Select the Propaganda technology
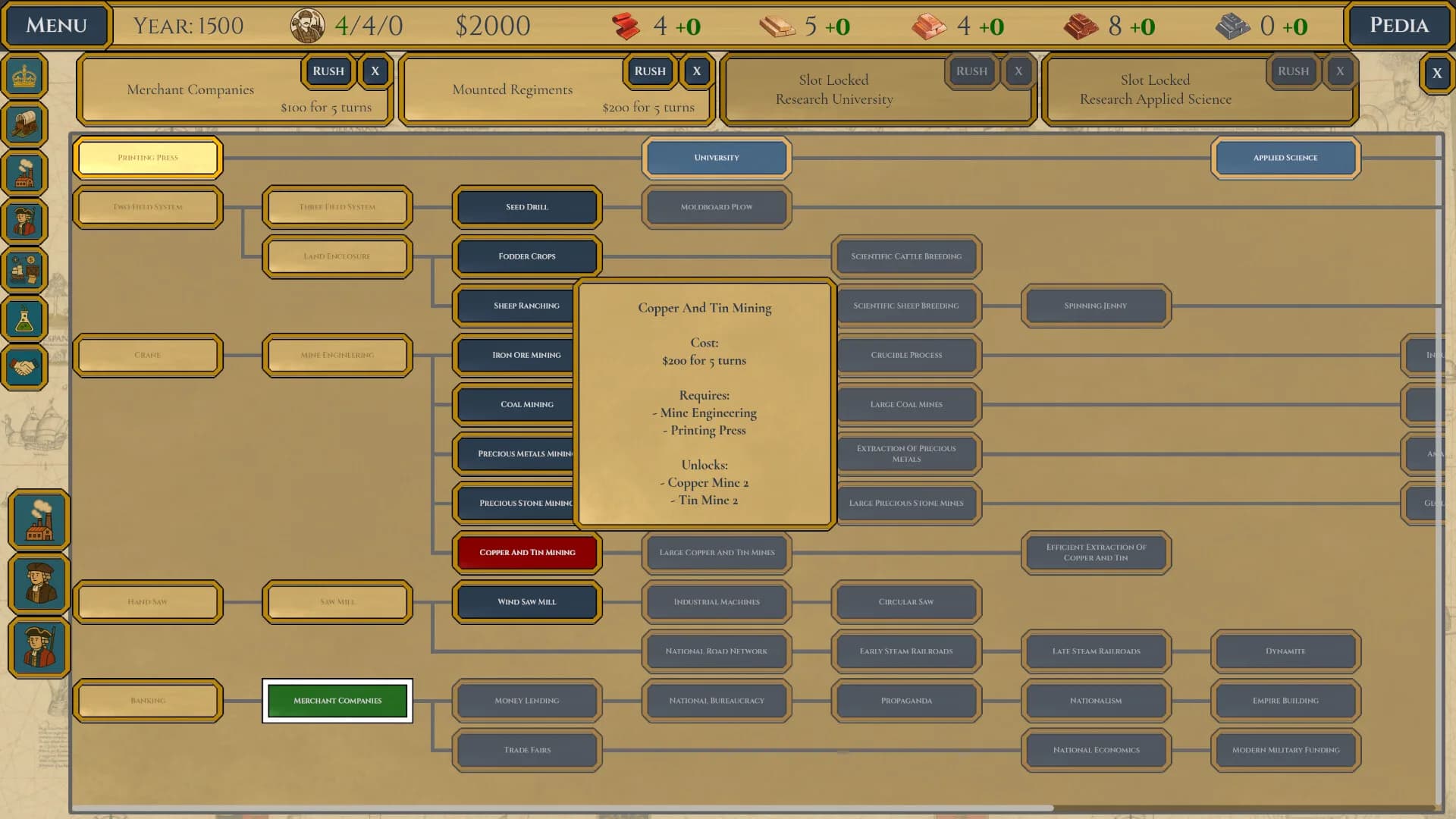 click(x=906, y=701)
